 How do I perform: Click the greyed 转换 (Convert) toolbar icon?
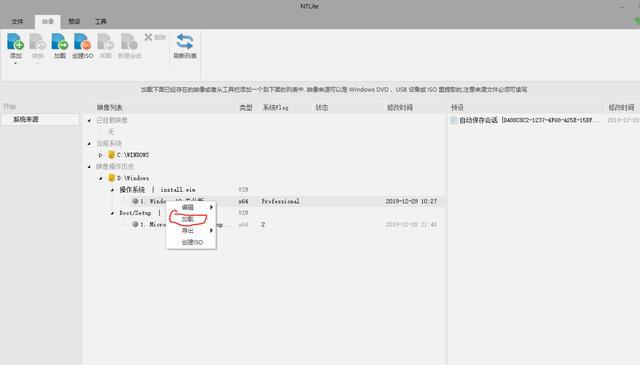[38, 42]
